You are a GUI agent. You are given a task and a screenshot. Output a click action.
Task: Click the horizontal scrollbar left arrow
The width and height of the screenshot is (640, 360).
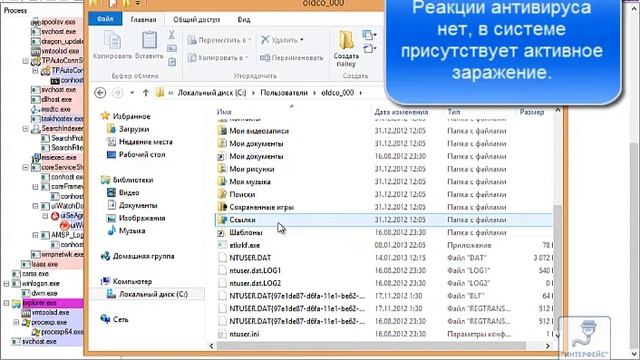coord(211,346)
